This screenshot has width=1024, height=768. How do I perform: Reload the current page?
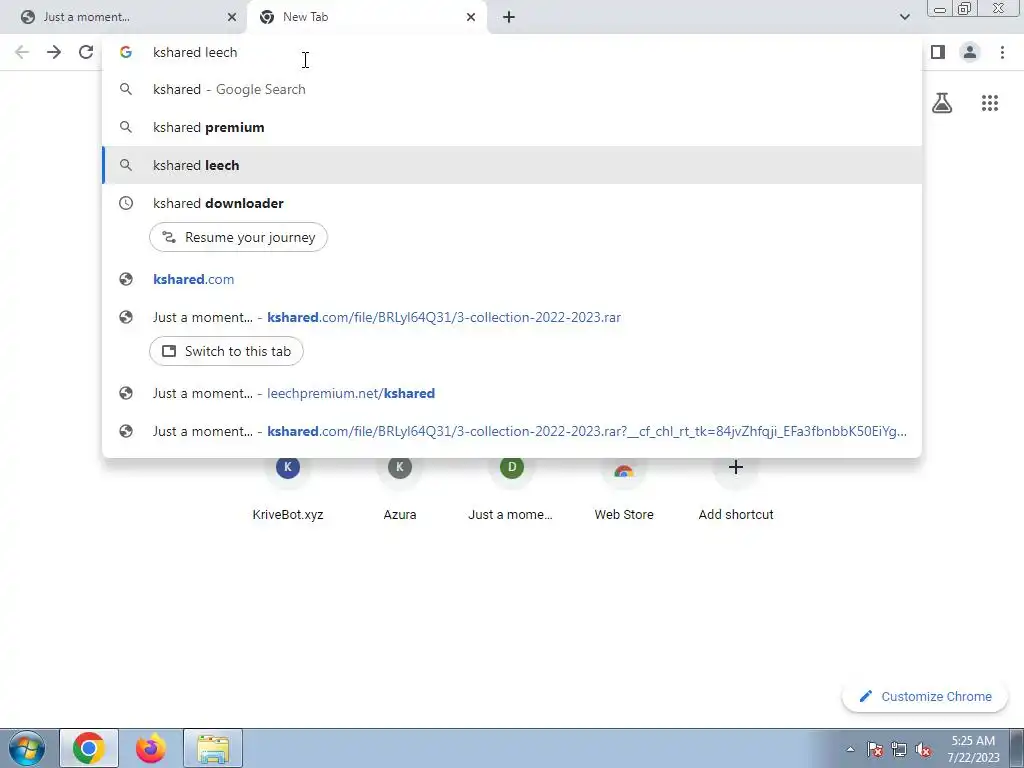point(86,52)
